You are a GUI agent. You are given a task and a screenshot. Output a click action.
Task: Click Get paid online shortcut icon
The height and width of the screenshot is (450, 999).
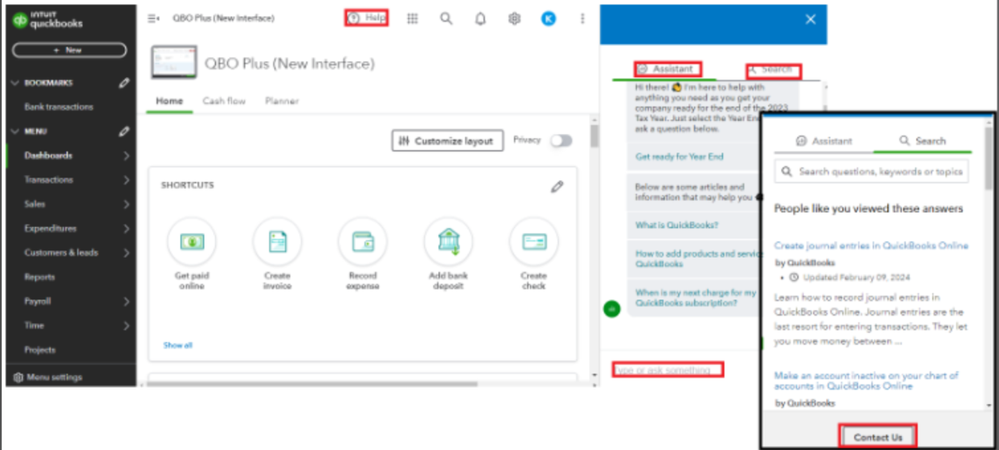[x=192, y=242]
